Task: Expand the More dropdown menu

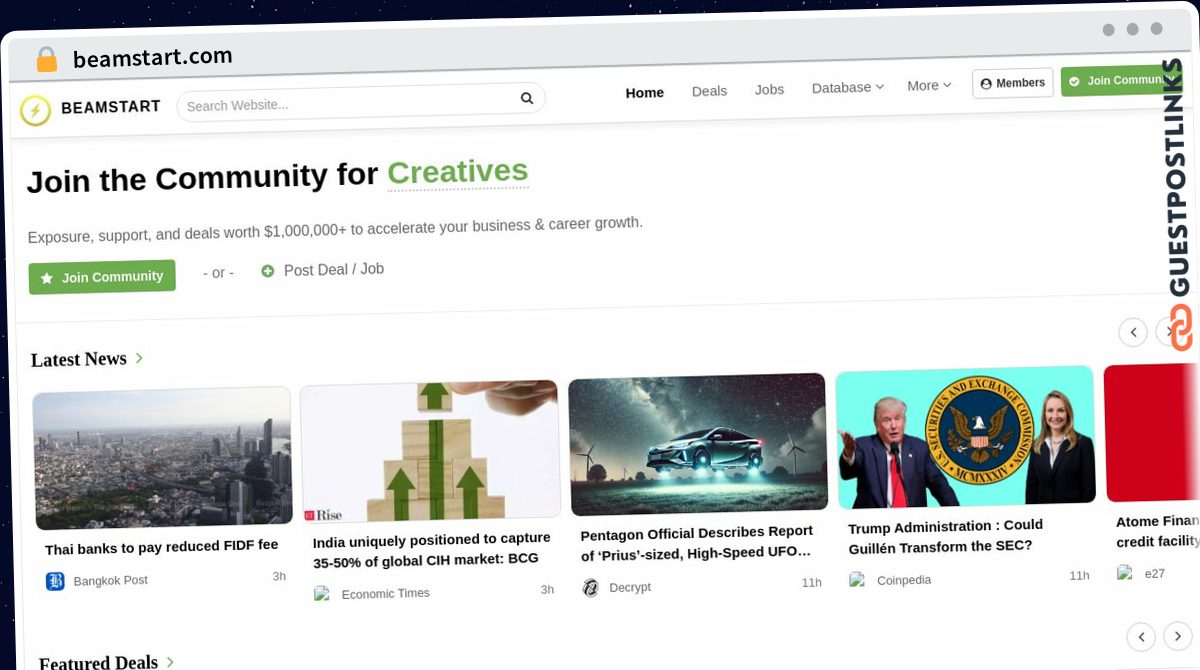Action: tap(929, 86)
